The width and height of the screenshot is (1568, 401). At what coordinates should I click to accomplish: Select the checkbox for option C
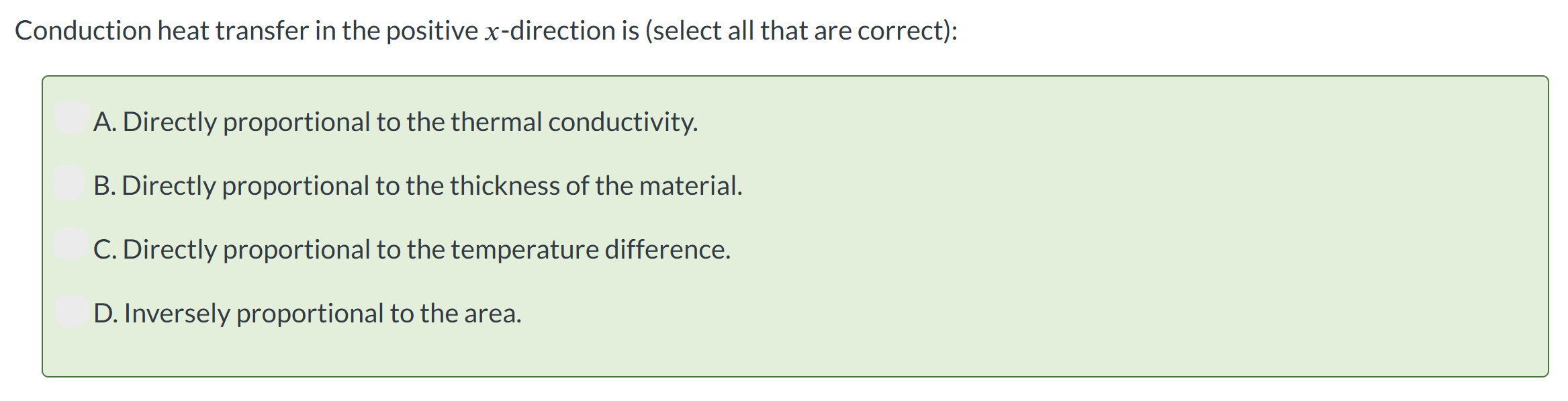coord(71,244)
